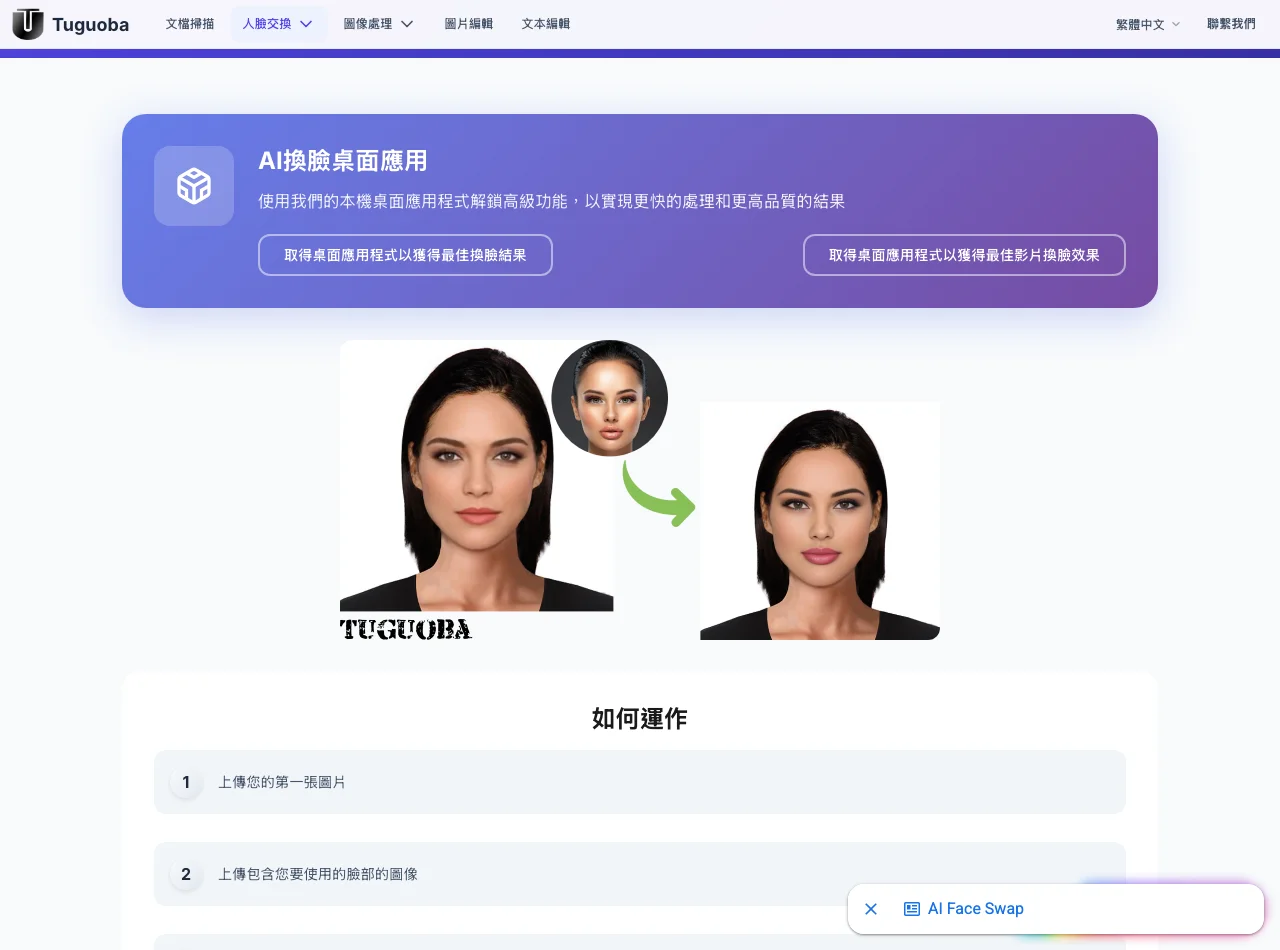Click the Tuguoba logo icon
The width and height of the screenshot is (1280, 950).
[x=28, y=24]
